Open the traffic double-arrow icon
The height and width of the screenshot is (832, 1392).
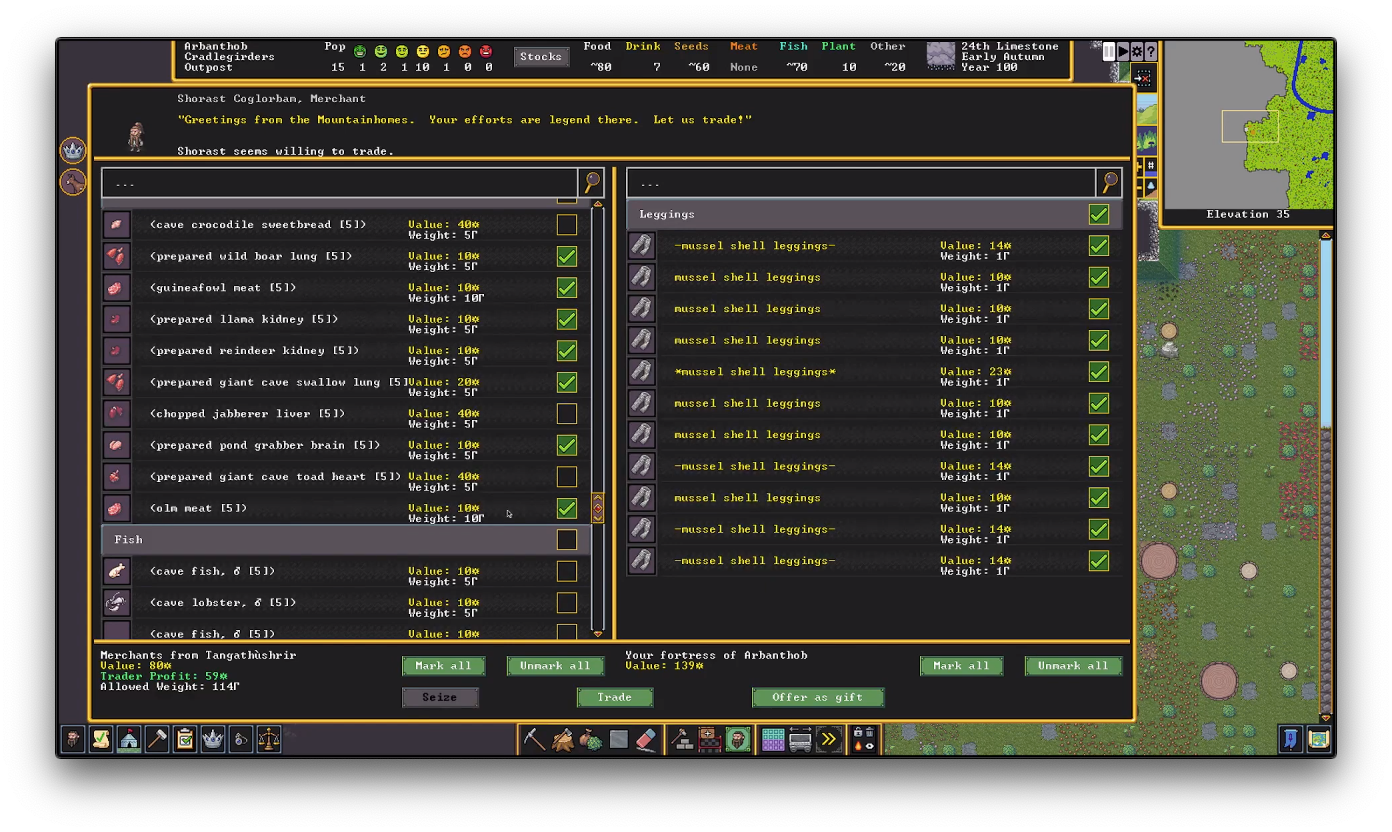click(x=828, y=739)
